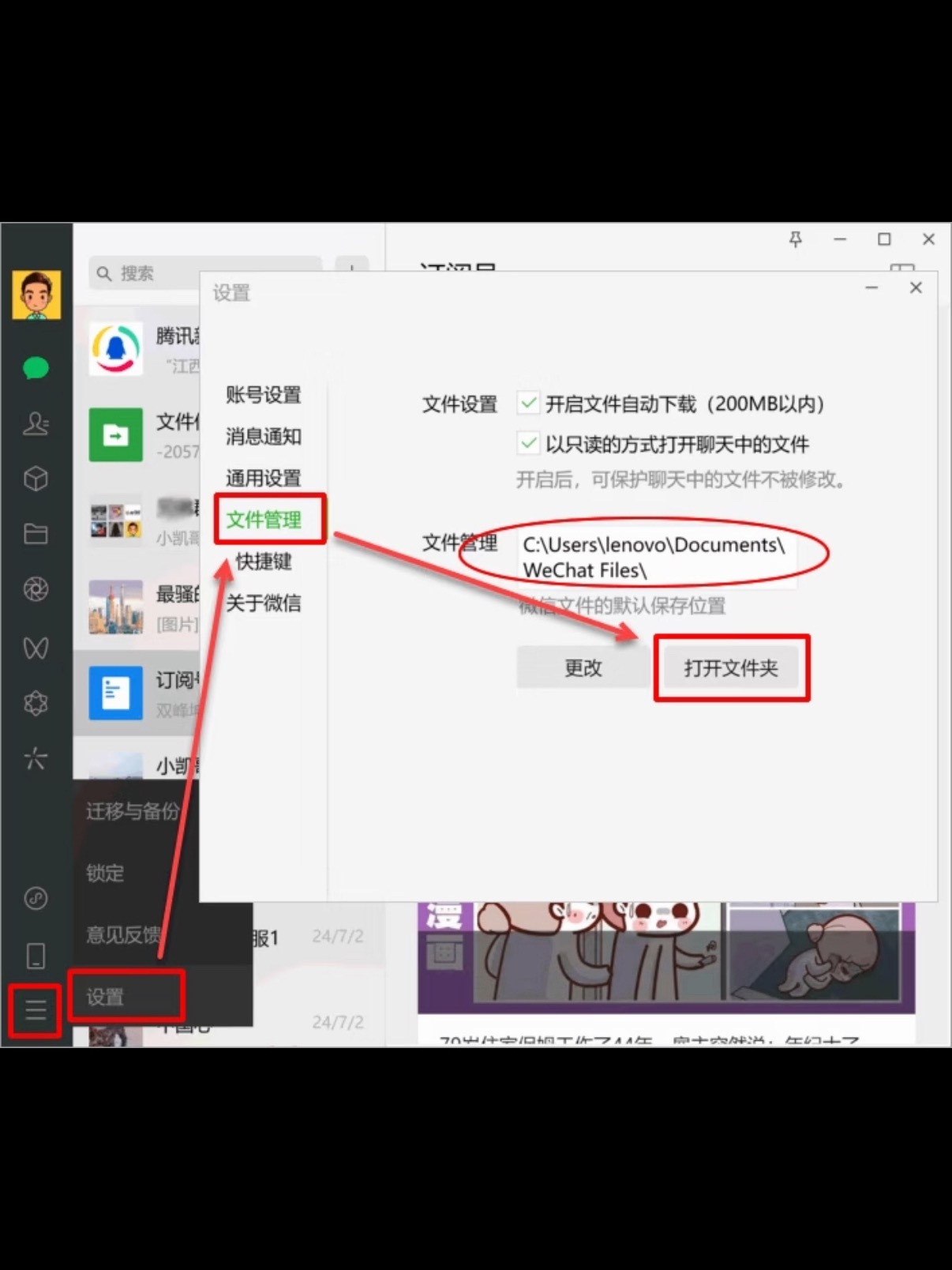Open the Moments shutter icon

[x=36, y=589]
